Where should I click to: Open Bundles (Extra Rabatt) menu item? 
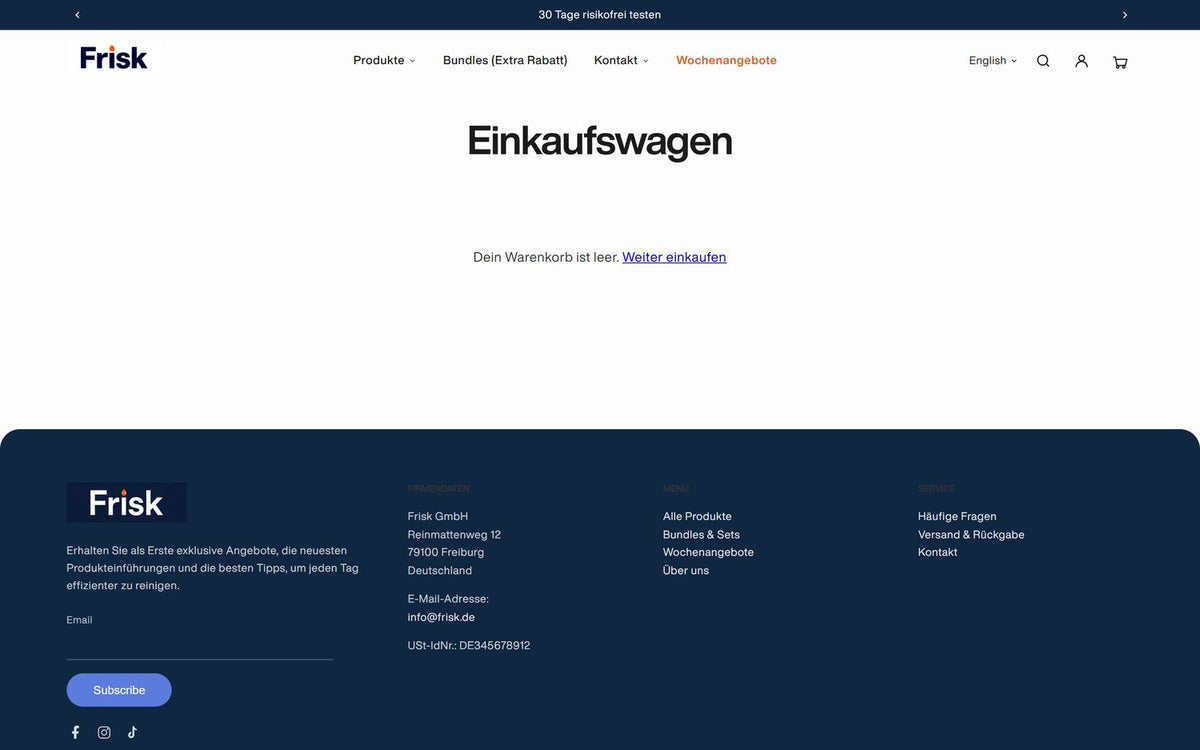pyautogui.click(x=505, y=60)
